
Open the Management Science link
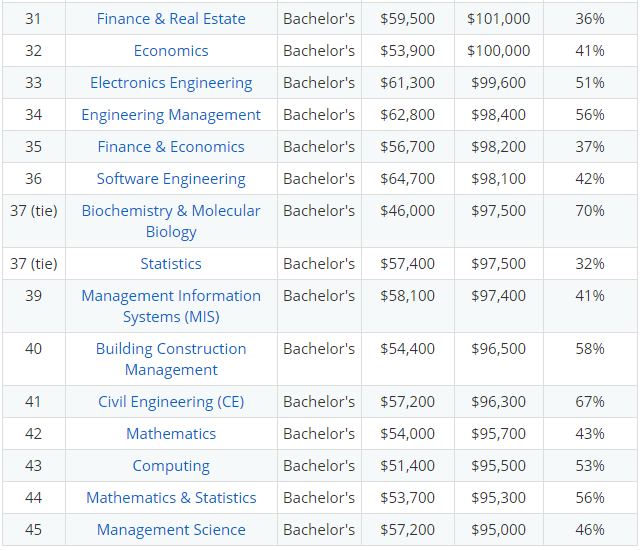(171, 530)
